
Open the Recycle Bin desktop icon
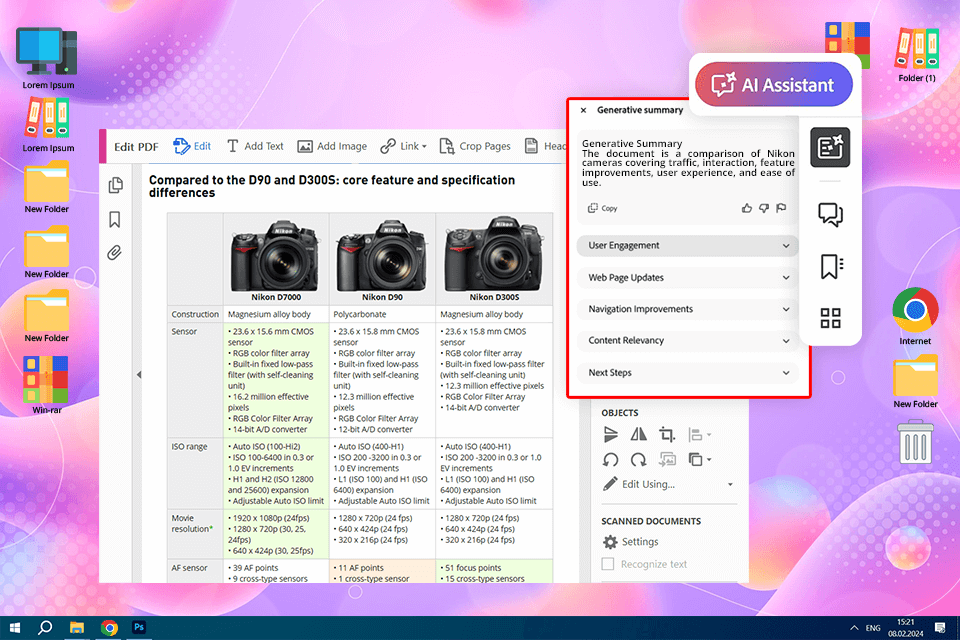click(915, 442)
